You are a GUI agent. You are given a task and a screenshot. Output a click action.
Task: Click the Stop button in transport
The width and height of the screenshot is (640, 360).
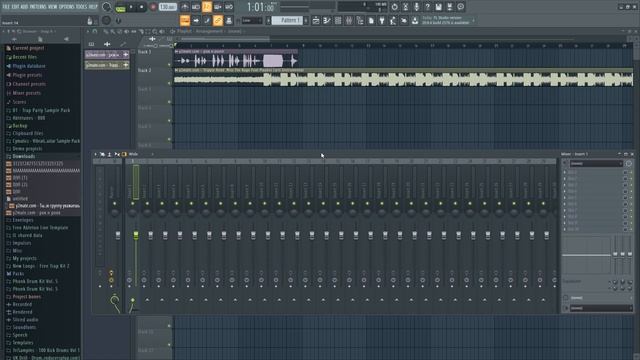click(141, 7)
